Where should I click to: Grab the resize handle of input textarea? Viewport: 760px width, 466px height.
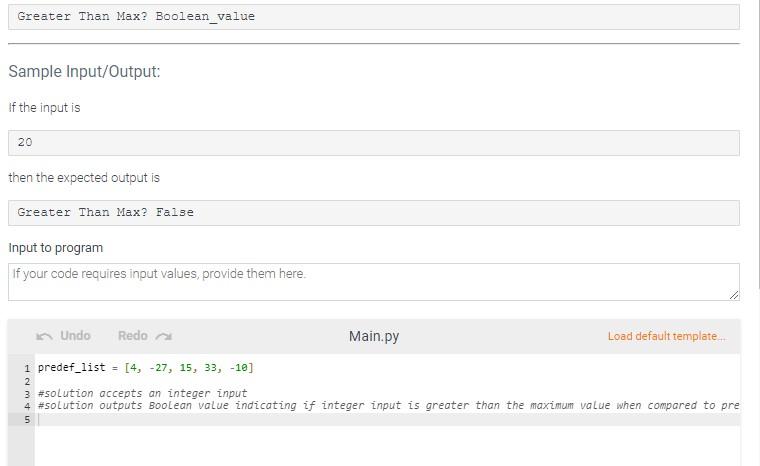click(734, 295)
